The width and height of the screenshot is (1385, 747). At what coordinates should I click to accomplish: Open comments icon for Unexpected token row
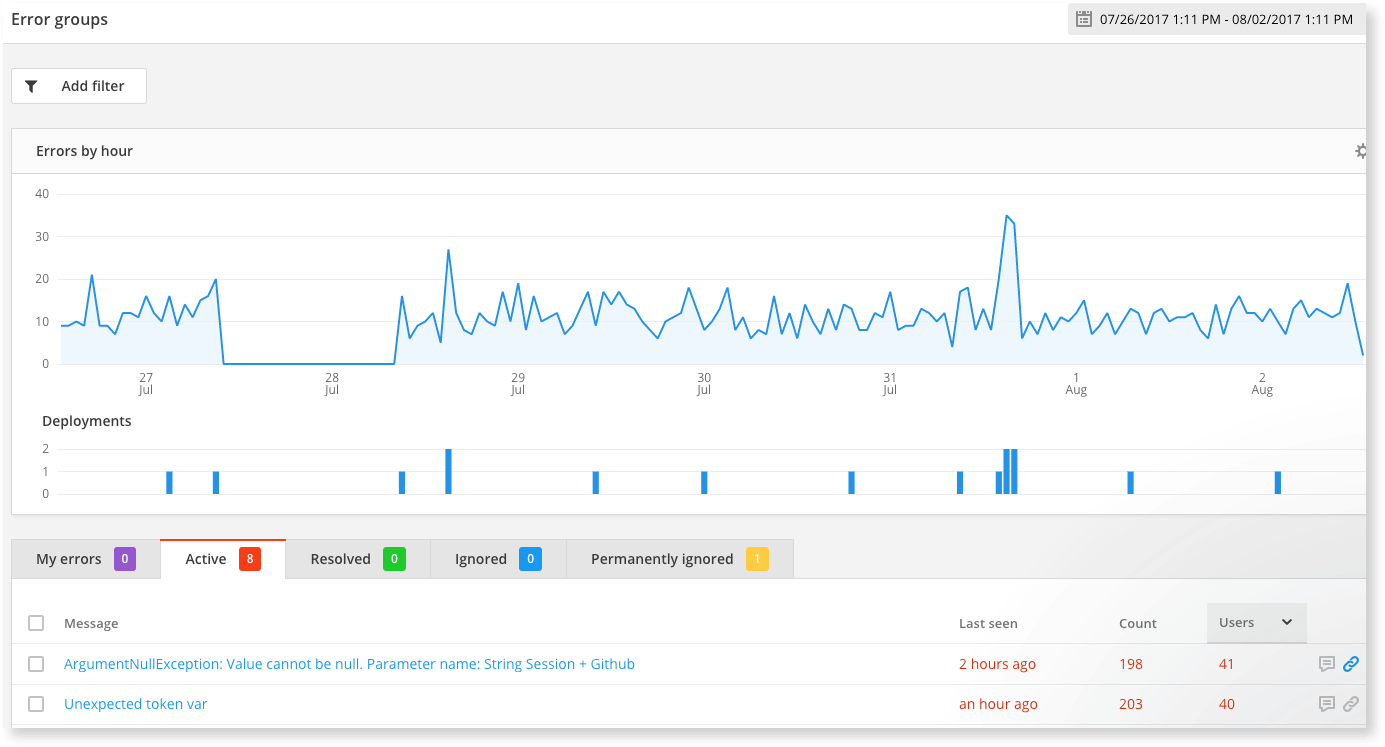click(x=1327, y=704)
